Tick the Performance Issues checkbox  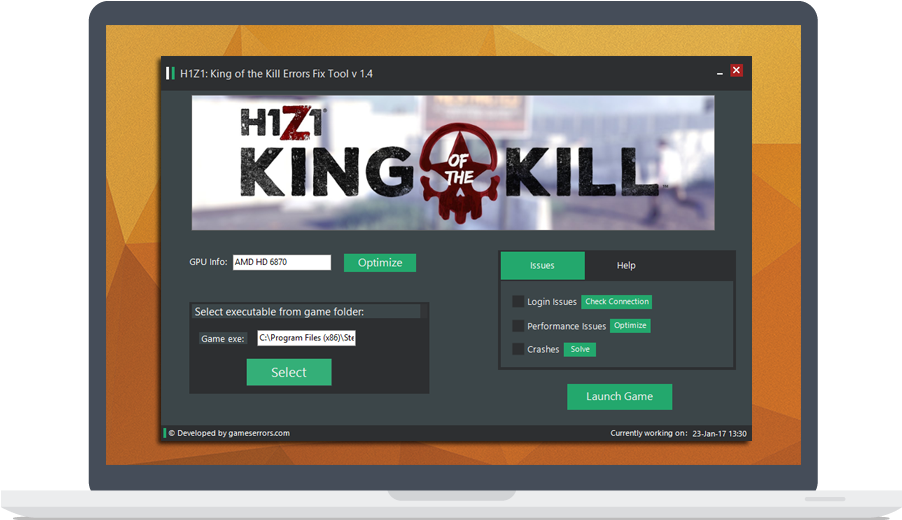point(518,326)
